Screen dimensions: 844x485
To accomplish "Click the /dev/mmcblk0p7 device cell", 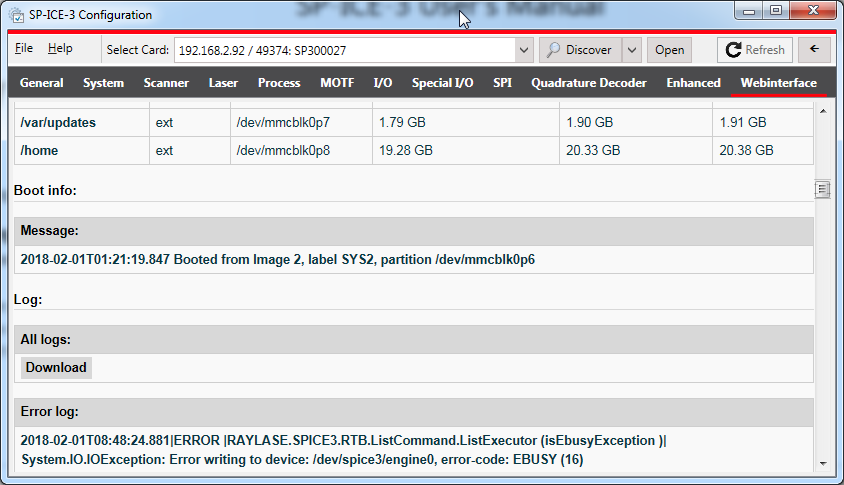I will click(x=301, y=123).
